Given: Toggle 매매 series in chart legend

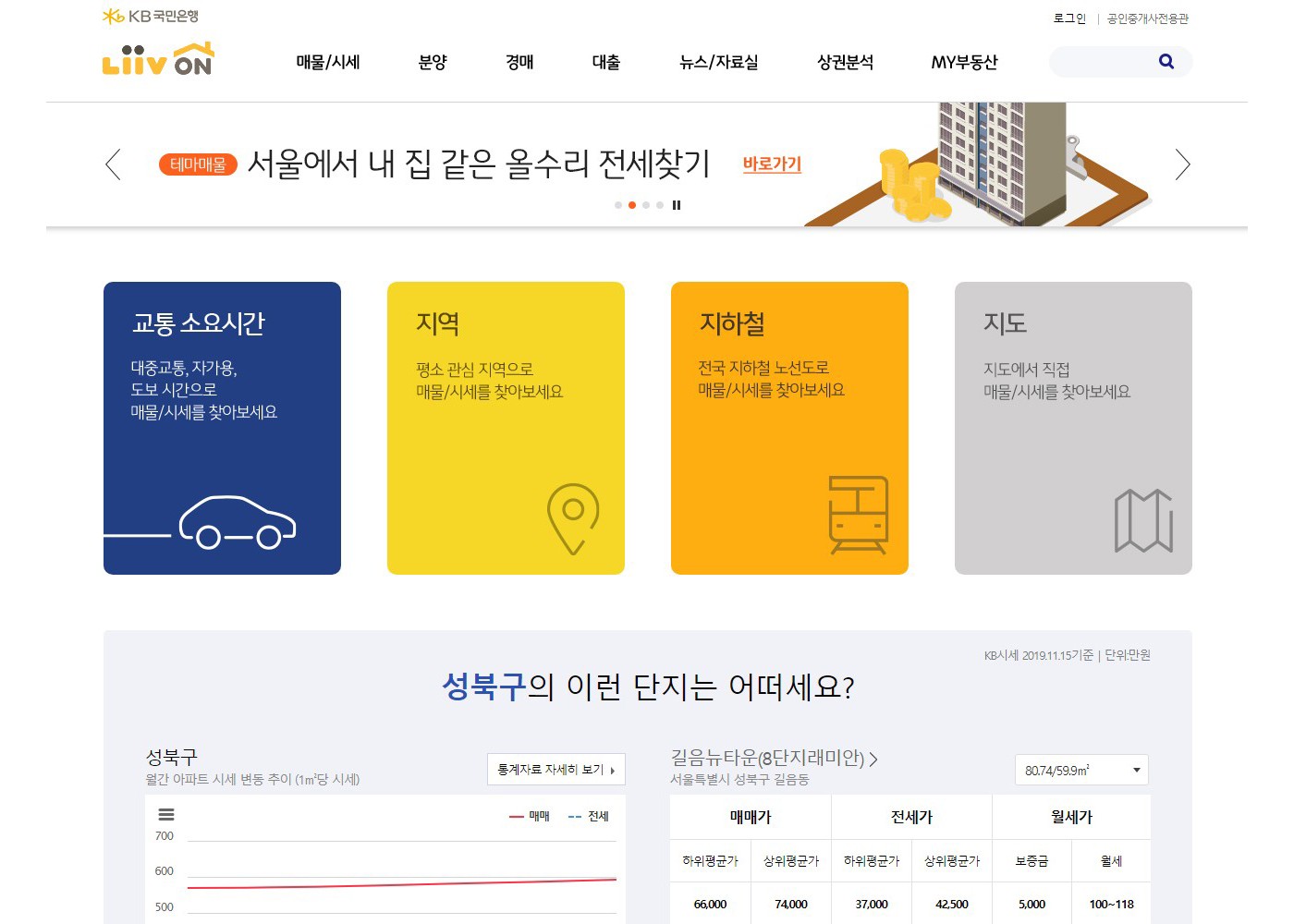Looking at the screenshot, I should pos(530,816).
